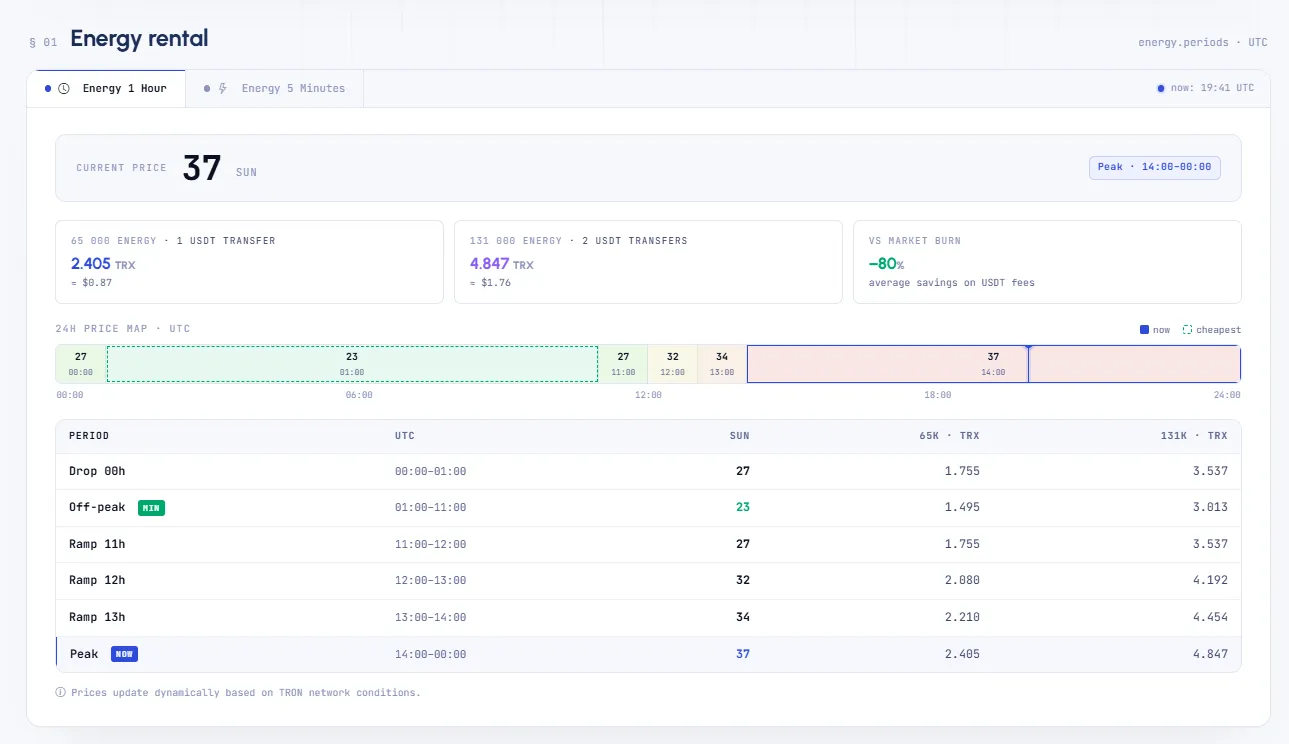Click the 'Off-peak' period label

tap(97, 508)
